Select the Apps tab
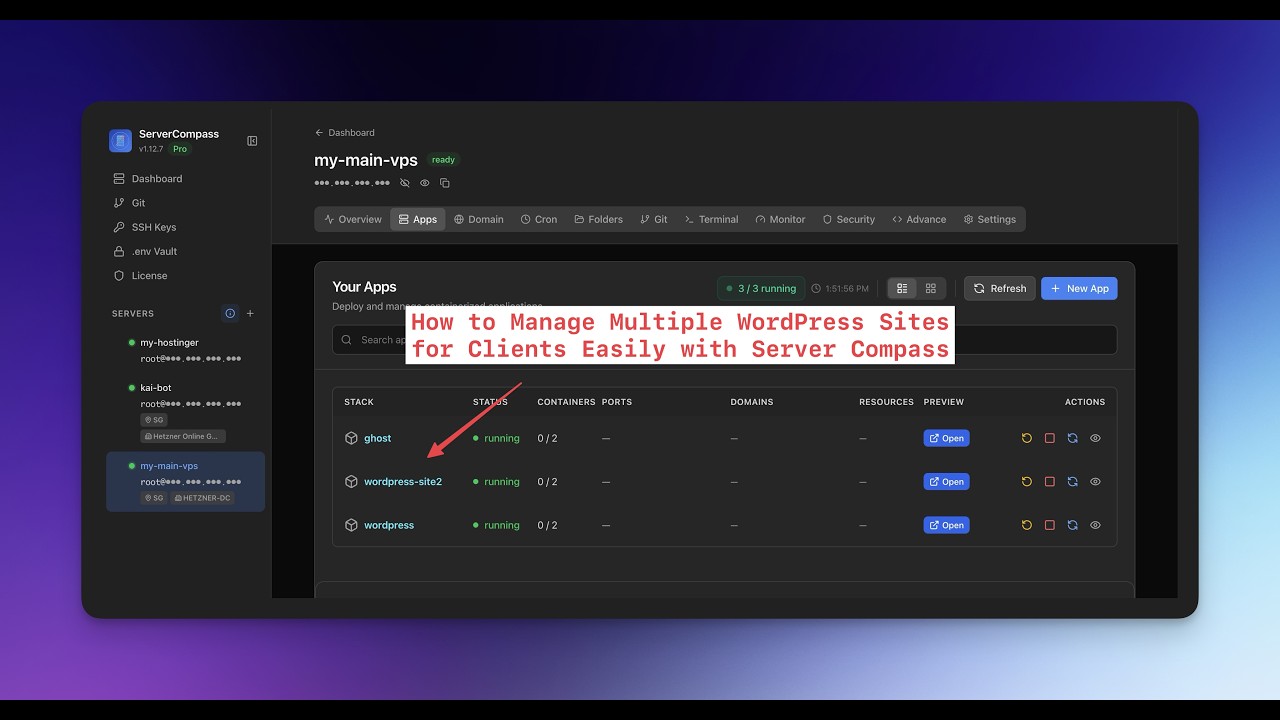Image resolution: width=1280 pixels, height=720 pixels. 418,219
